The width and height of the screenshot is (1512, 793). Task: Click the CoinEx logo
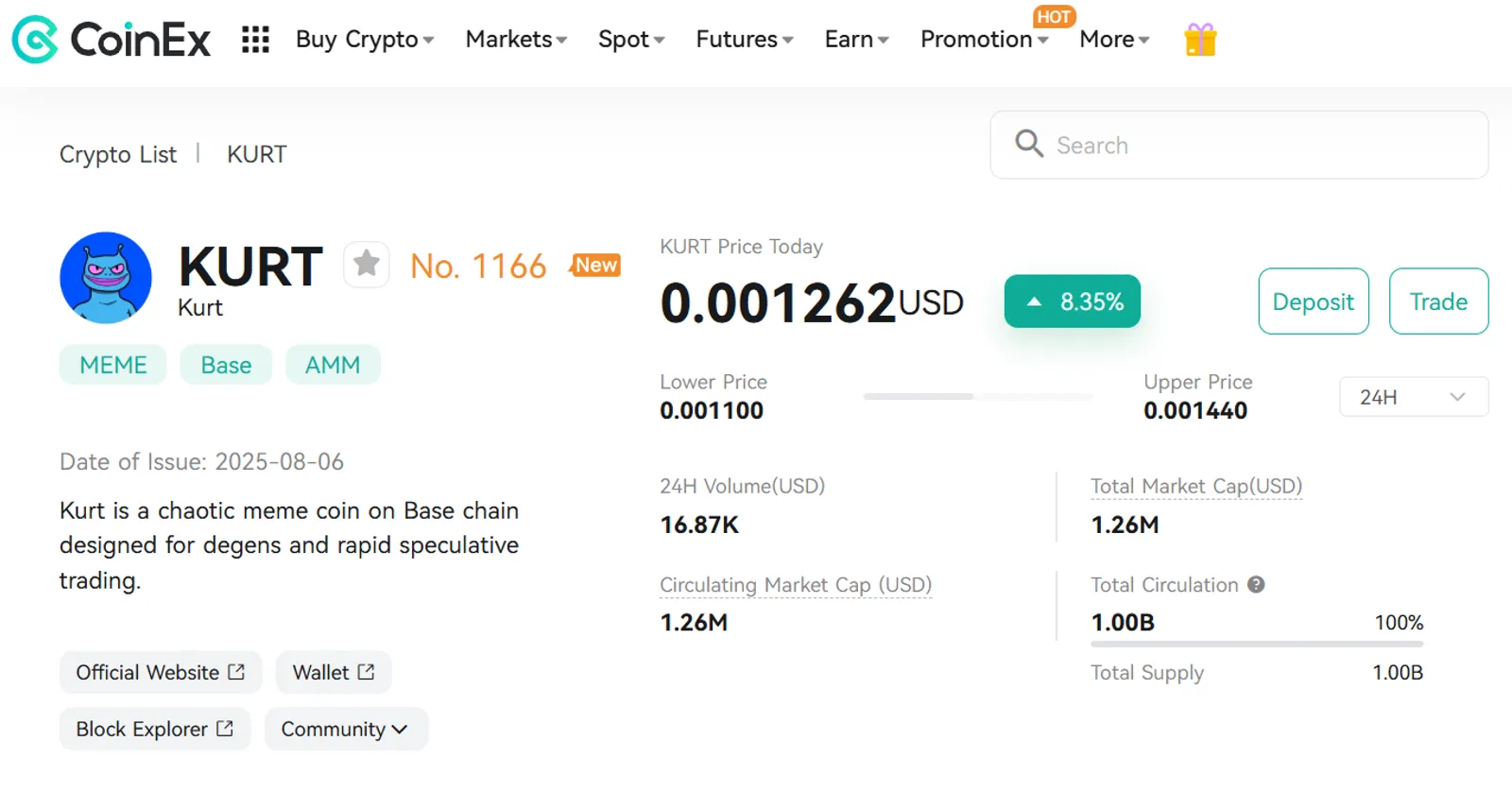coord(112,40)
